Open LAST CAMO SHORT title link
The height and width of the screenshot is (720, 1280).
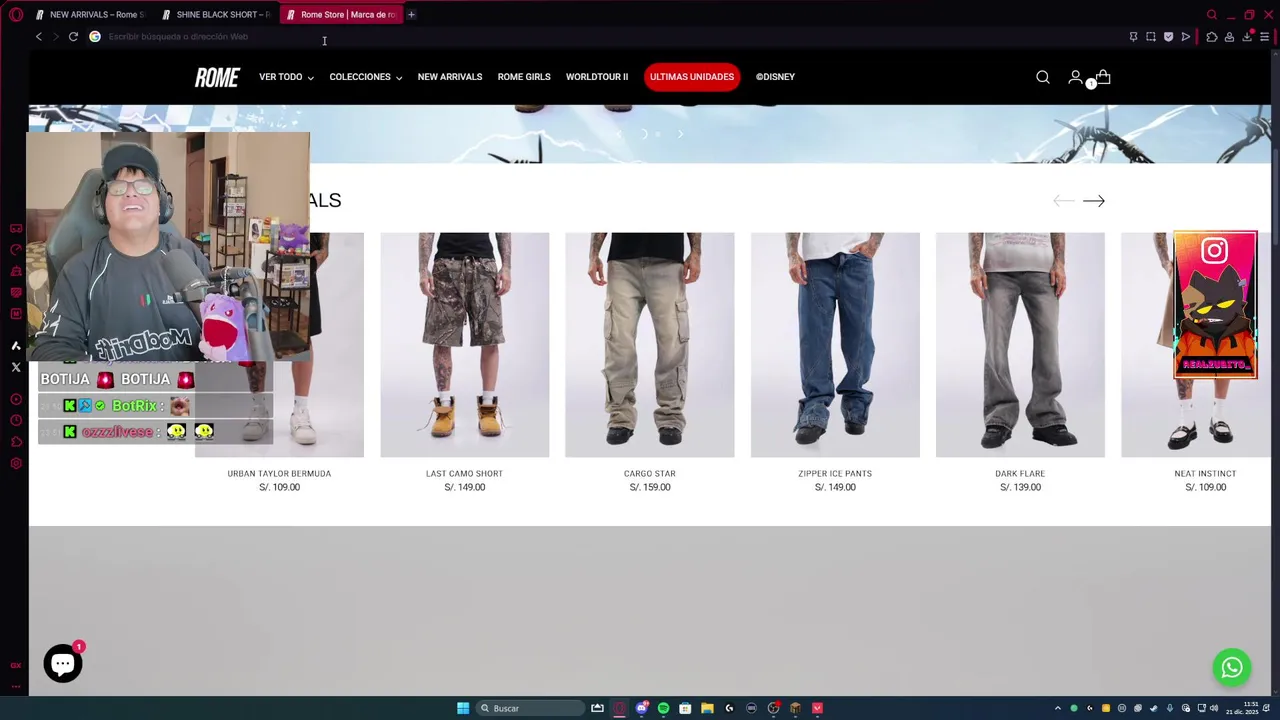464,474
